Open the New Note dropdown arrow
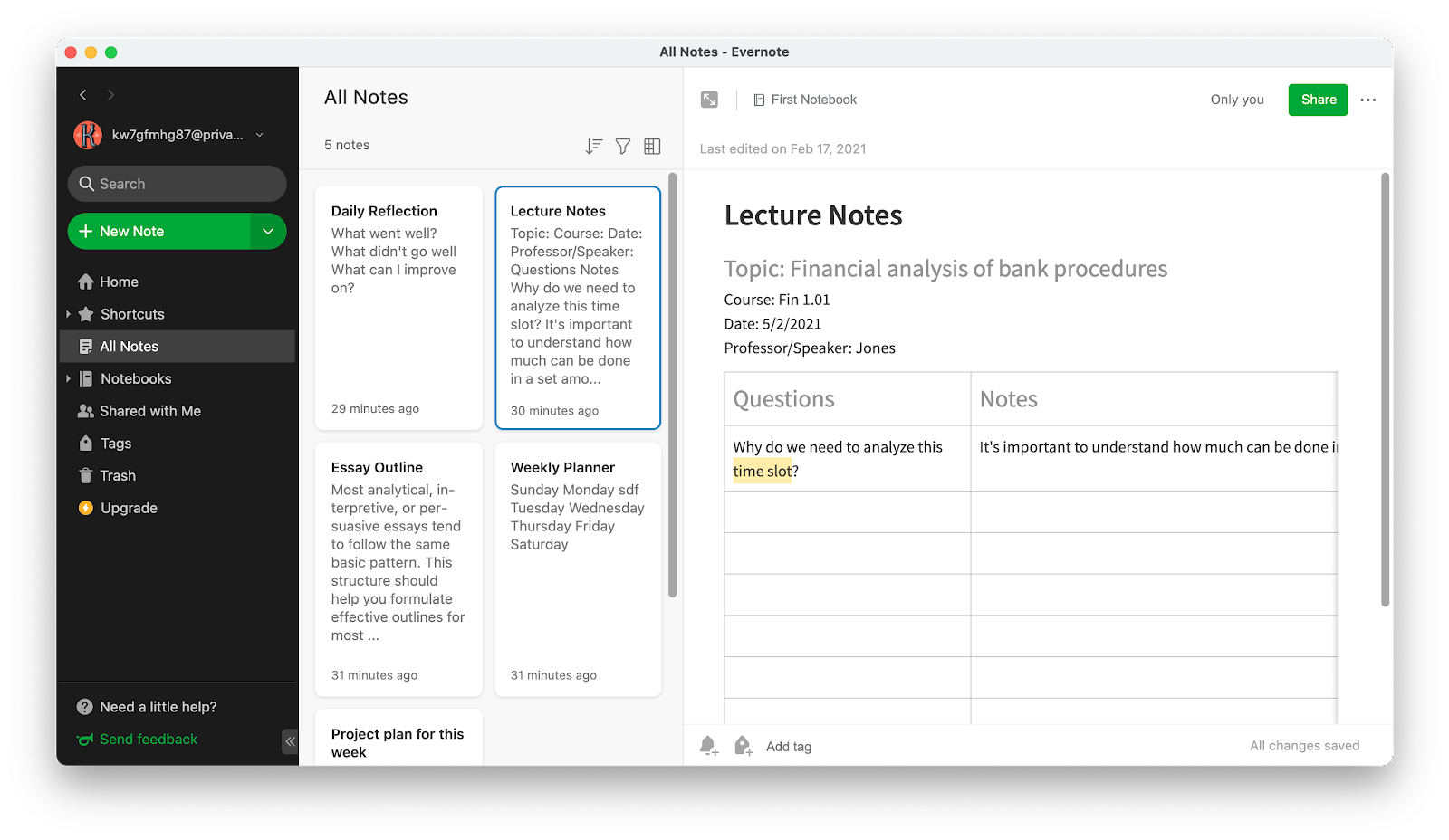 268,232
